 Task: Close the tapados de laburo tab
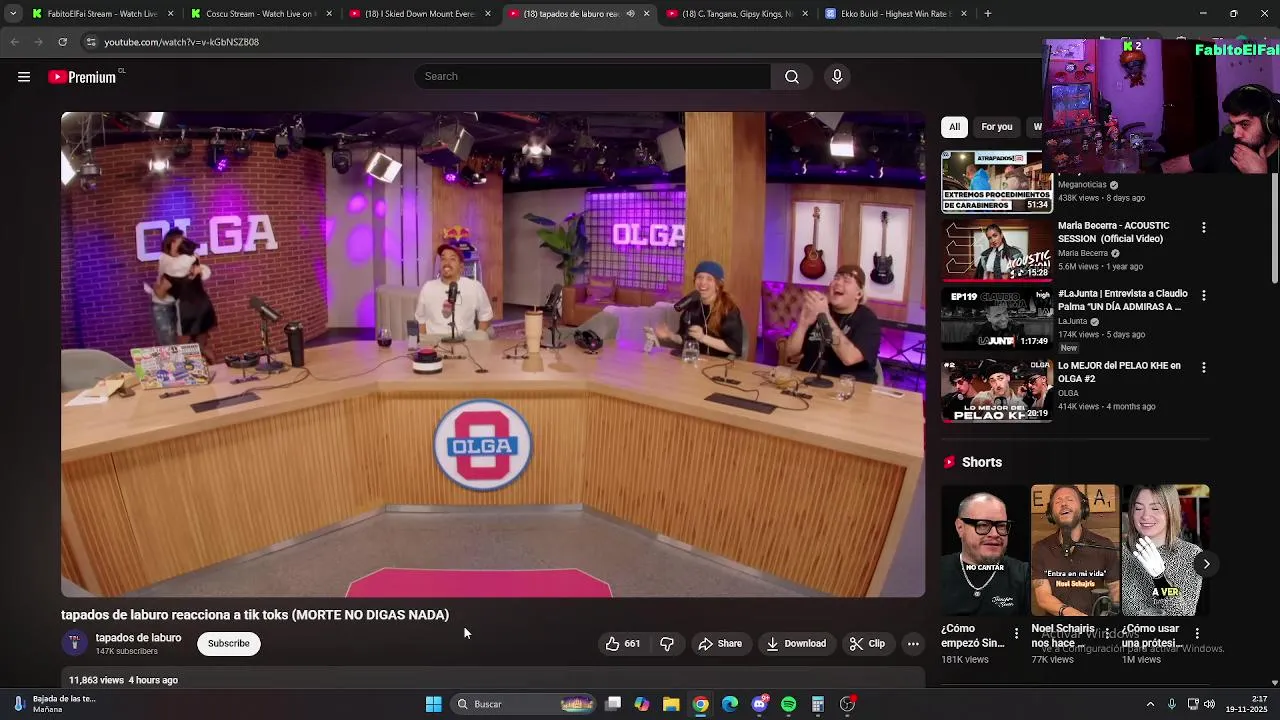tap(646, 14)
